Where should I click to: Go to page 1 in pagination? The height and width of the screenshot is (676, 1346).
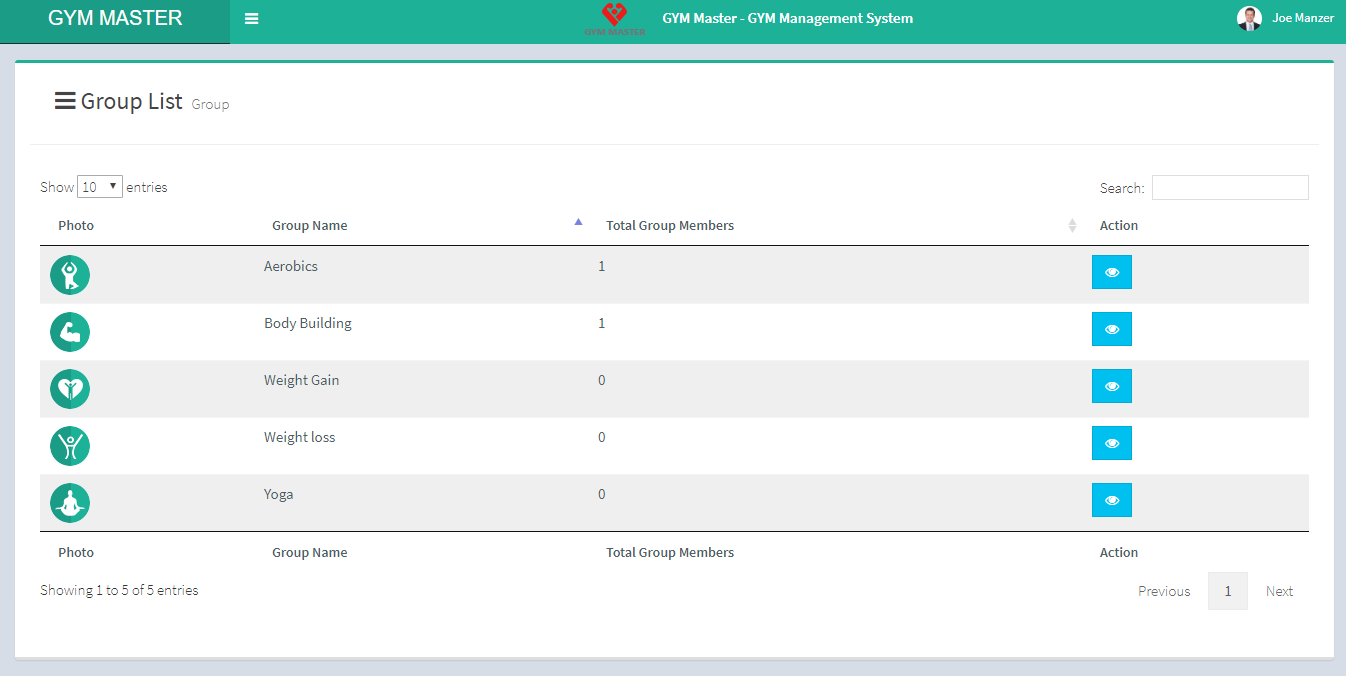pos(1227,591)
